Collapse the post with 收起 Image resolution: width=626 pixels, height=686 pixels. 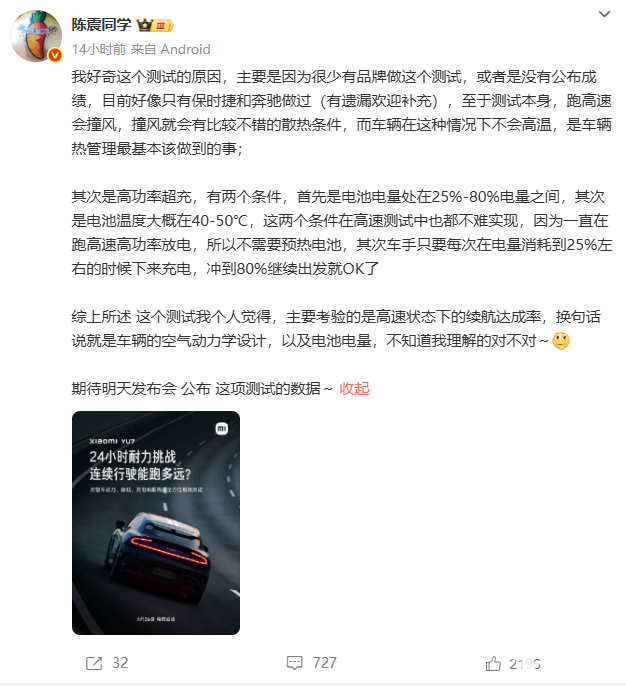(354, 388)
